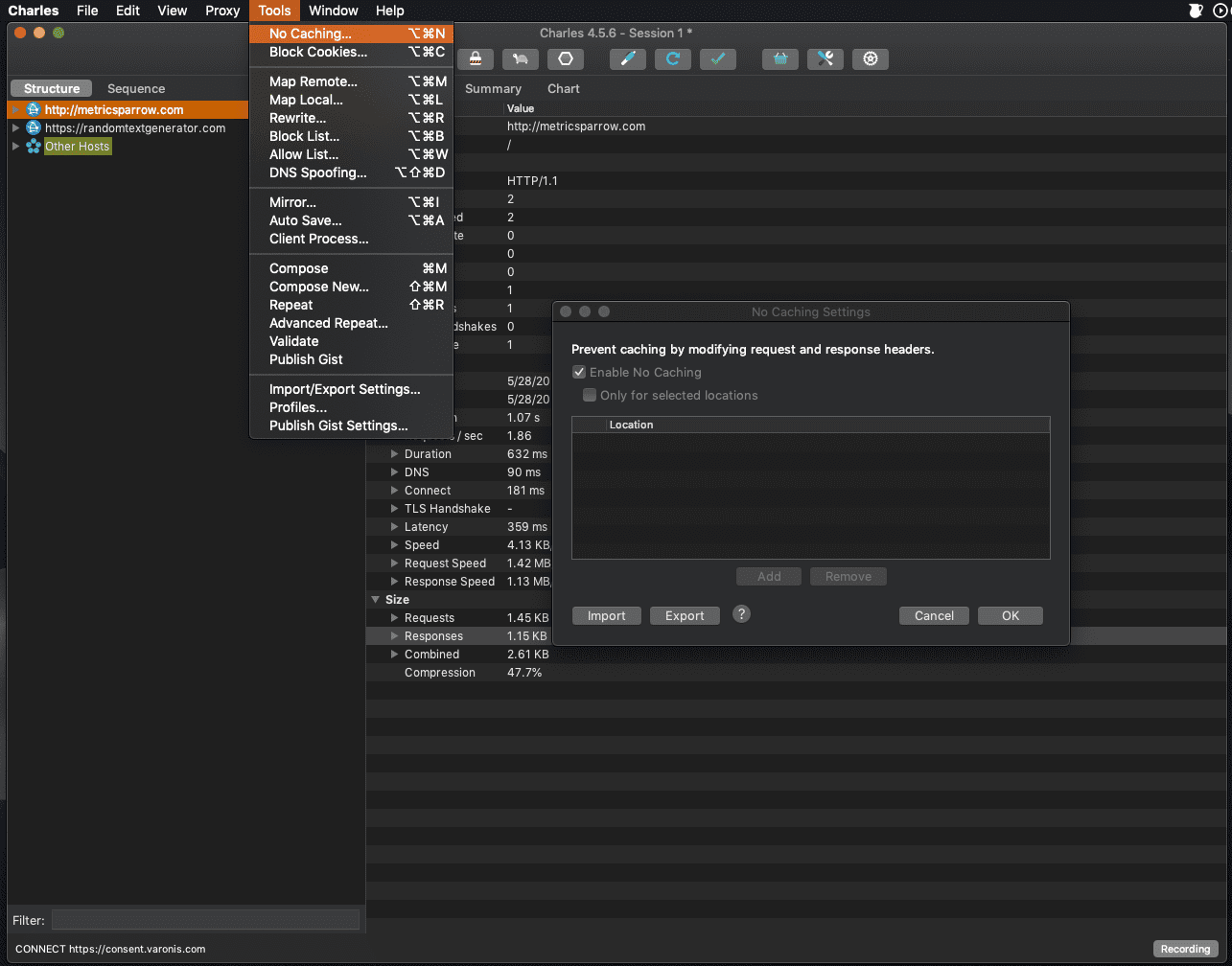Click the help question mark button
The height and width of the screenshot is (966, 1232).
click(741, 614)
